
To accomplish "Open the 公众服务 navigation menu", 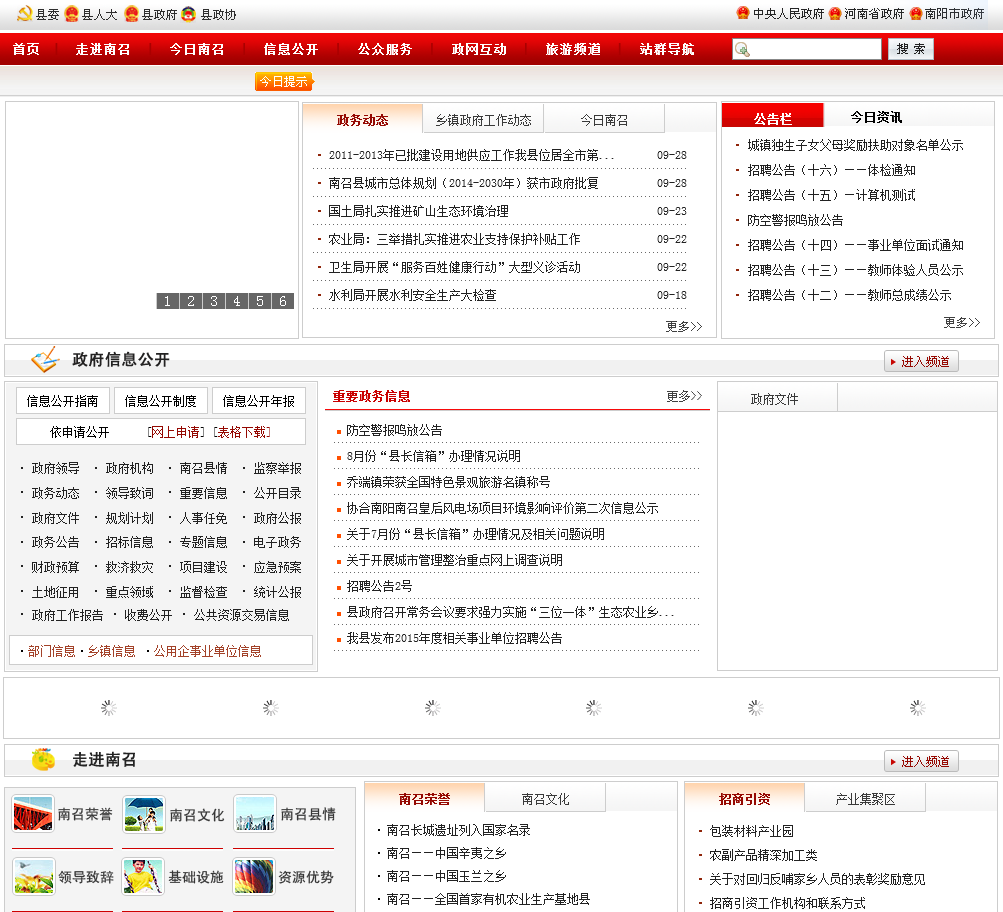I will pos(385,49).
